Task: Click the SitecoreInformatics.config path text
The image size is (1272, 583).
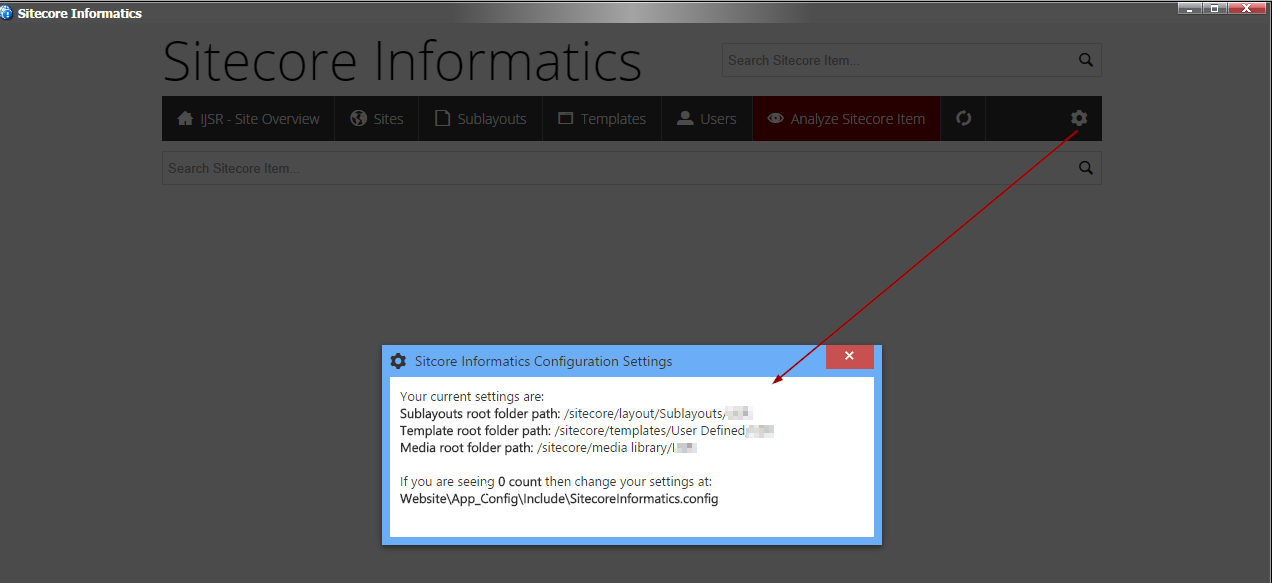Action: coord(559,498)
